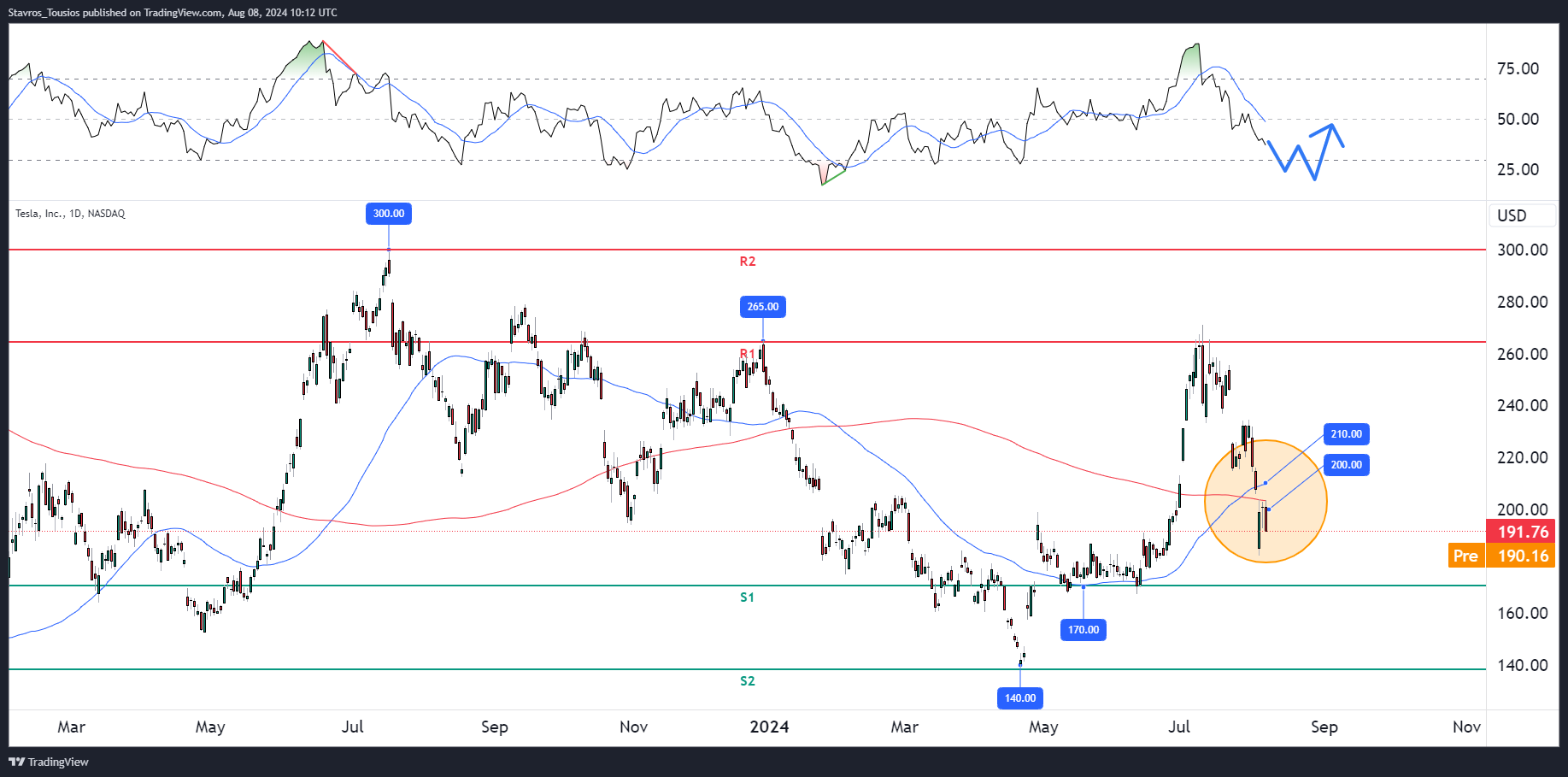Click the 191.76 last price tag
Image resolution: width=1568 pixels, height=777 pixels.
[x=1523, y=532]
